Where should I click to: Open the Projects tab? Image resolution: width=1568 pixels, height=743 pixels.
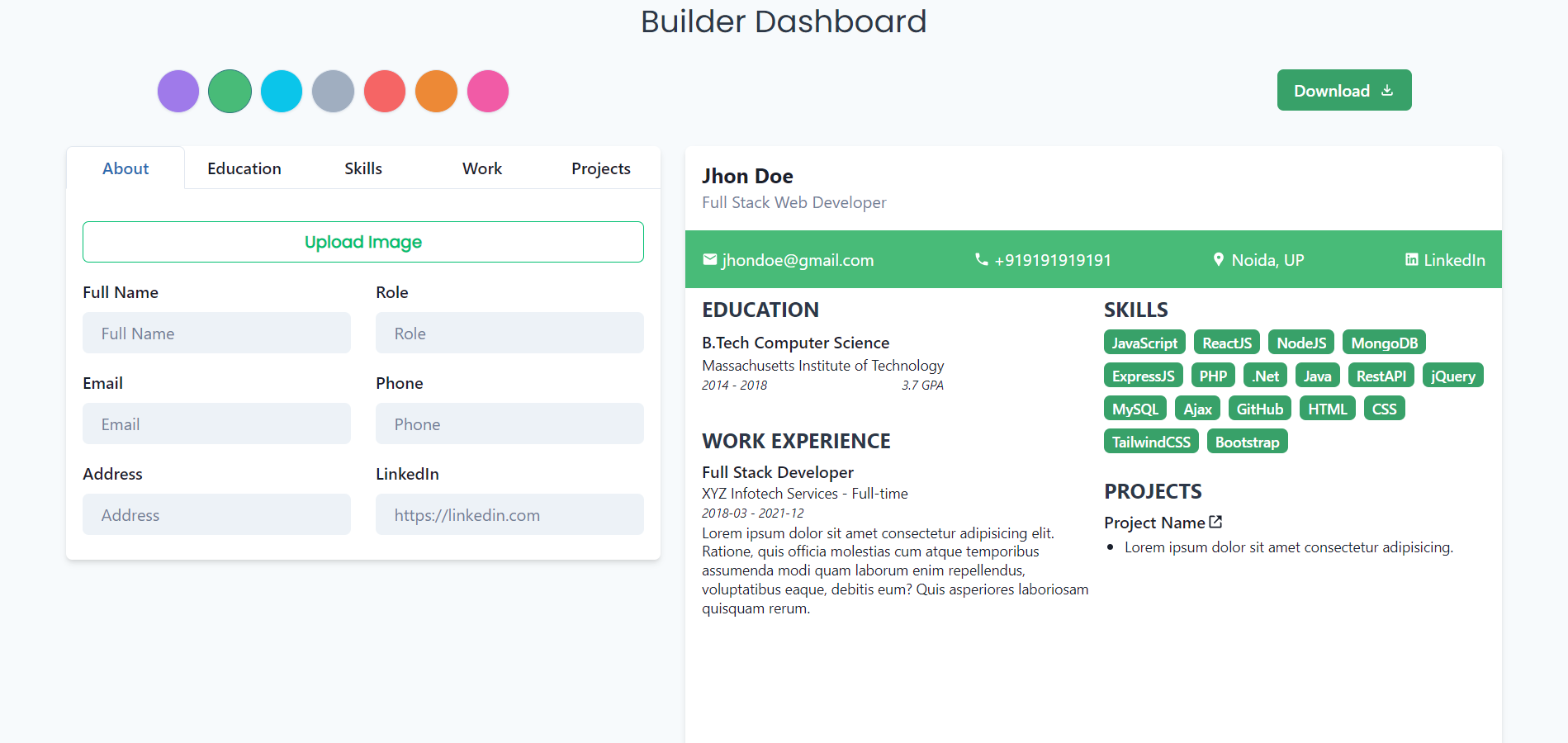(x=601, y=168)
